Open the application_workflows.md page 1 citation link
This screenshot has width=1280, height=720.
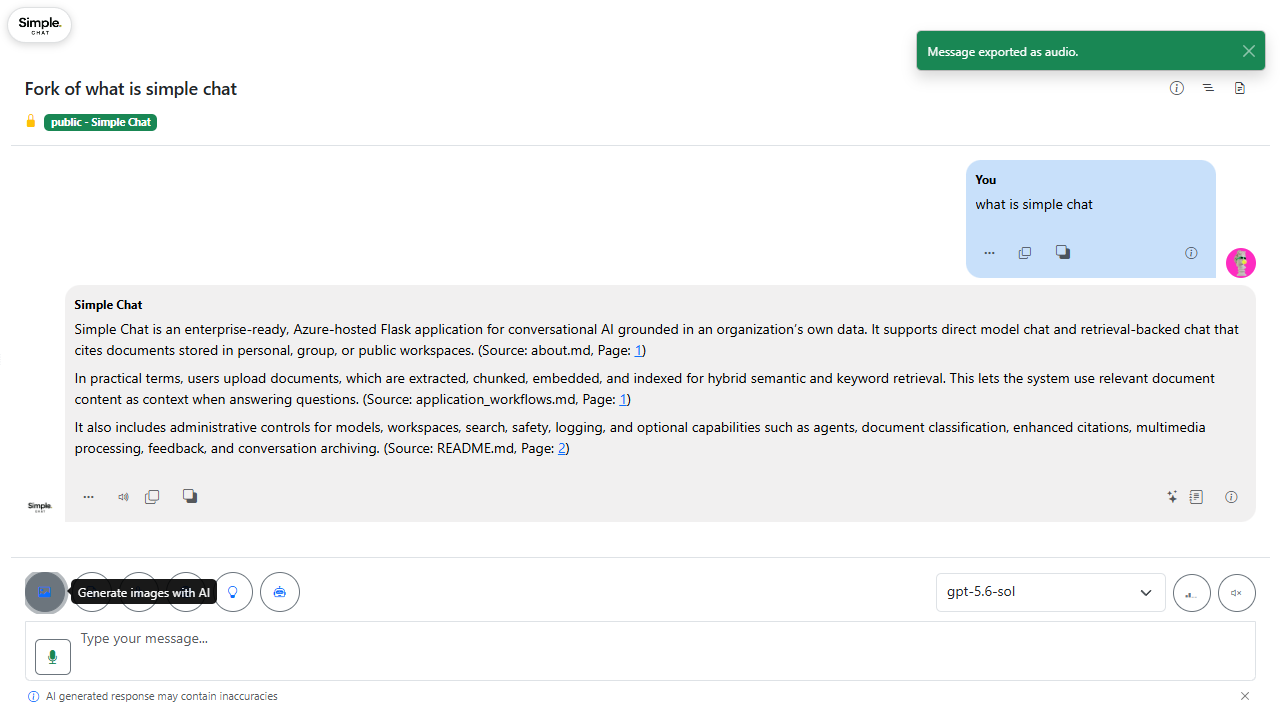623,399
